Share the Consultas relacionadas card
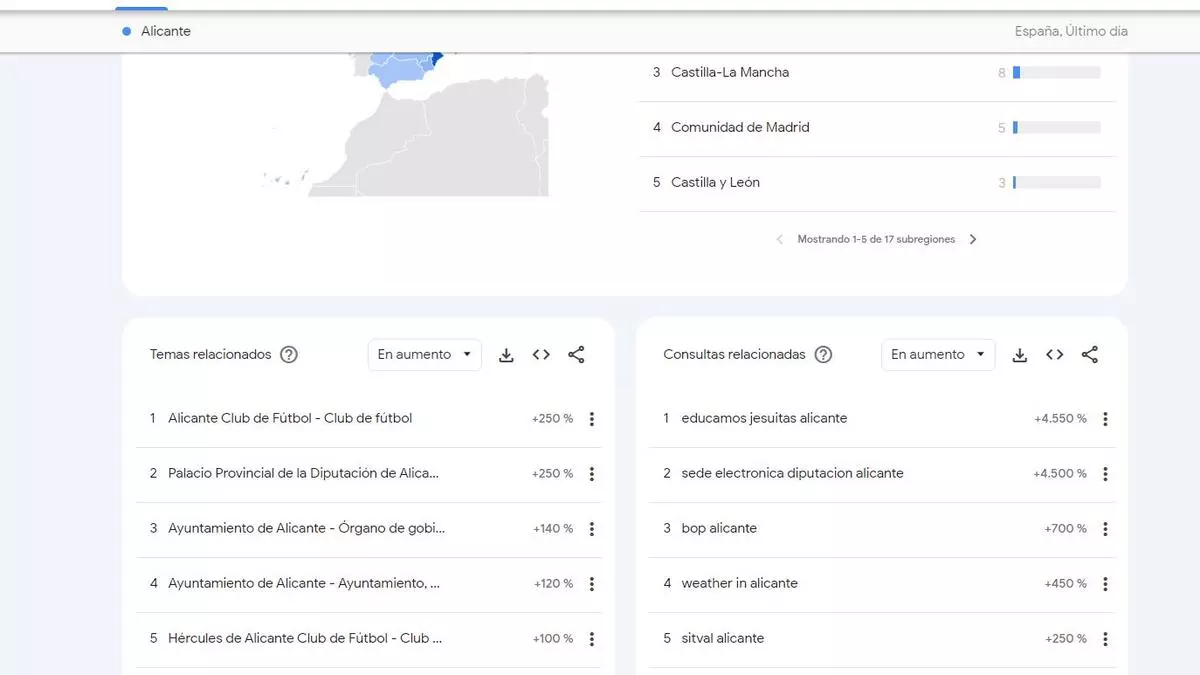The image size is (1200, 675). [1090, 355]
